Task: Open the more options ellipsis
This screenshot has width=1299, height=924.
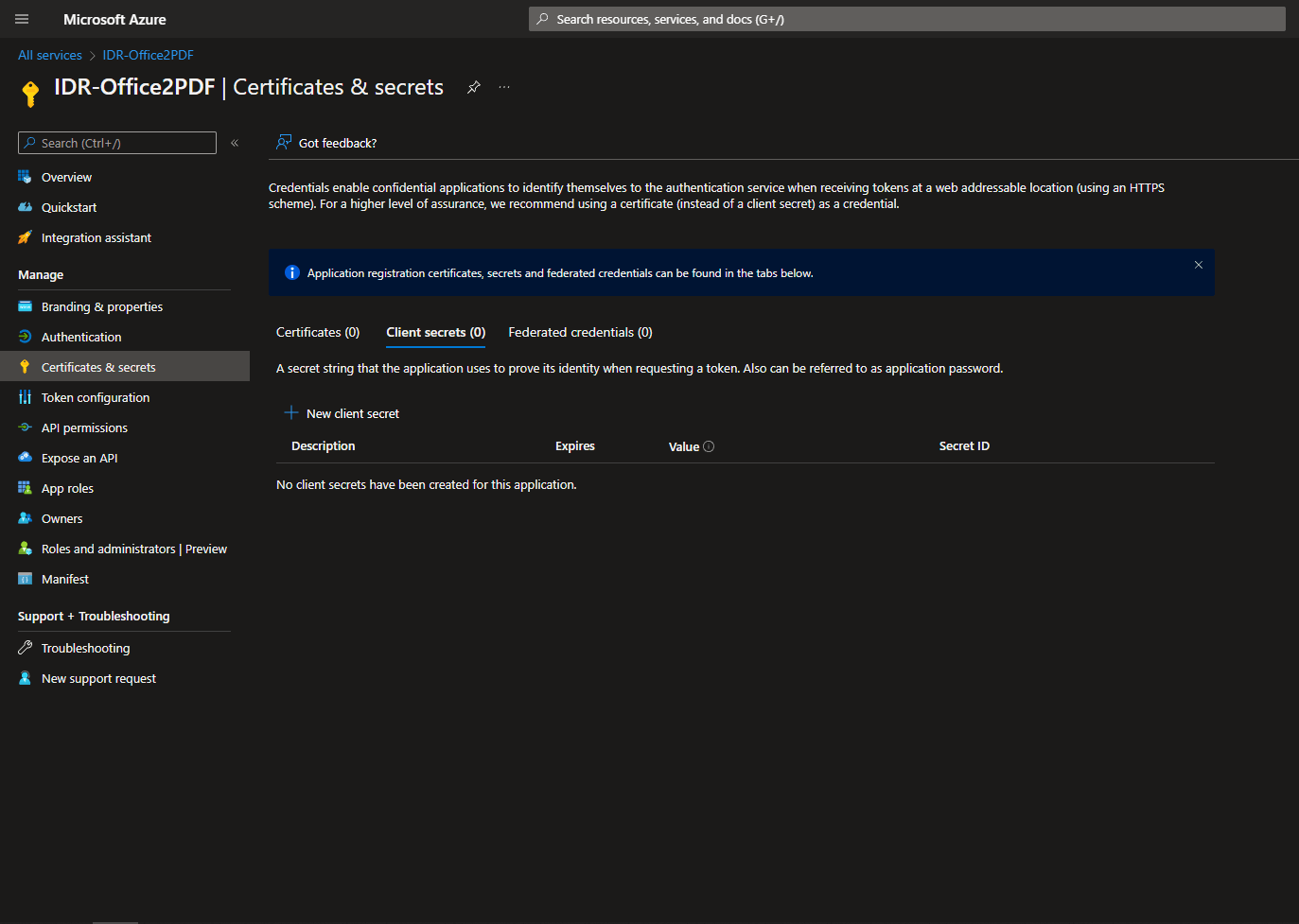Action: (x=504, y=87)
